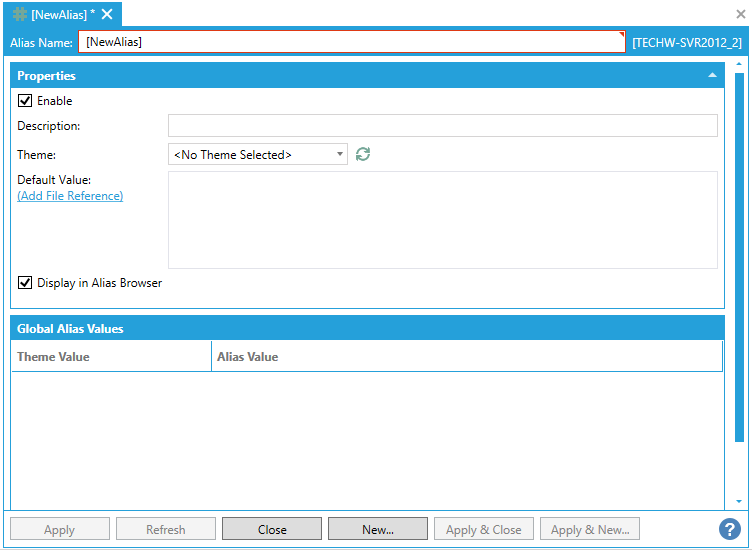Click the refresh theme icon
This screenshot has height=551, width=752.
(x=363, y=154)
